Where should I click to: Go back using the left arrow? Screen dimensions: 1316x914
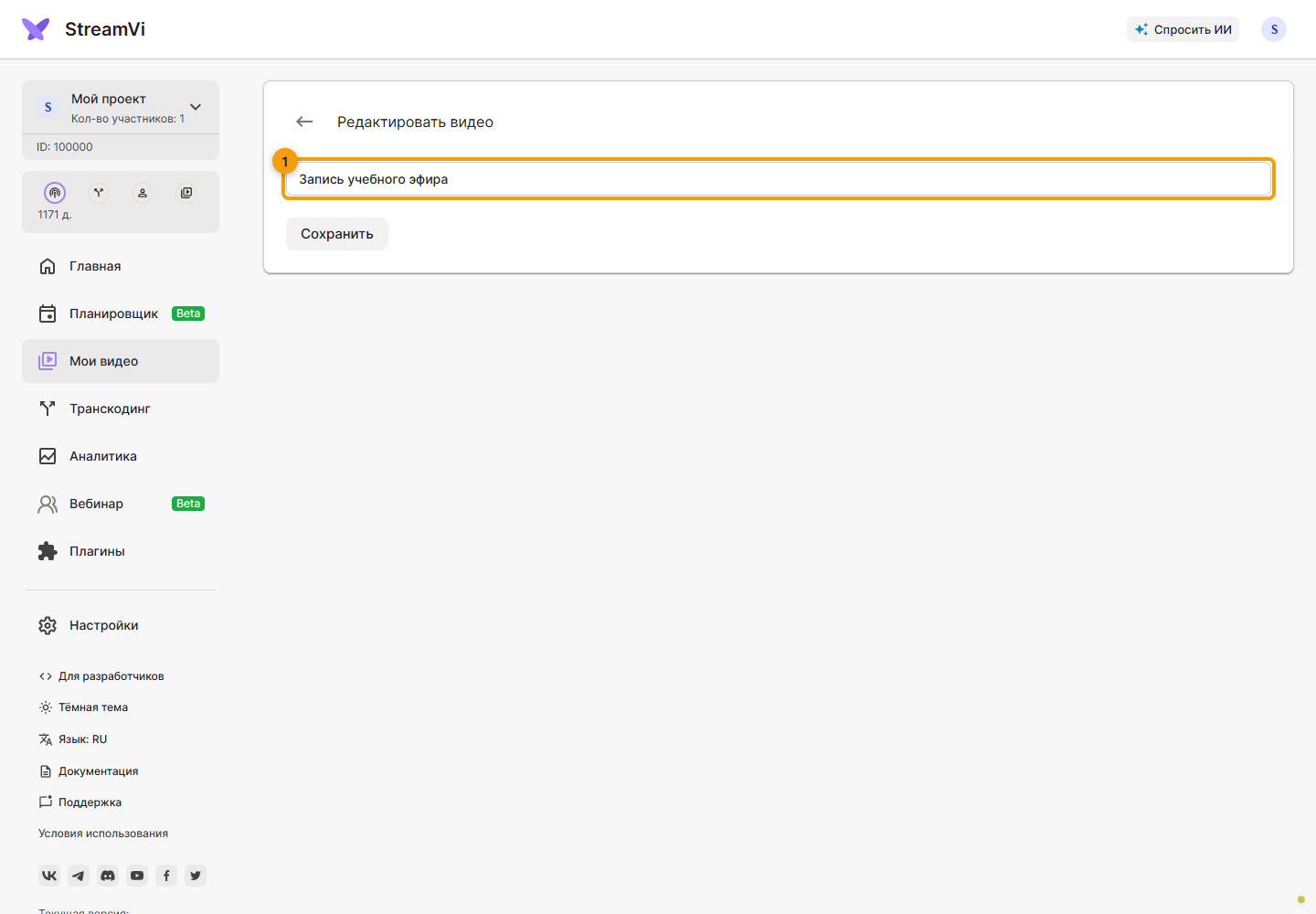click(x=304, y=122)
